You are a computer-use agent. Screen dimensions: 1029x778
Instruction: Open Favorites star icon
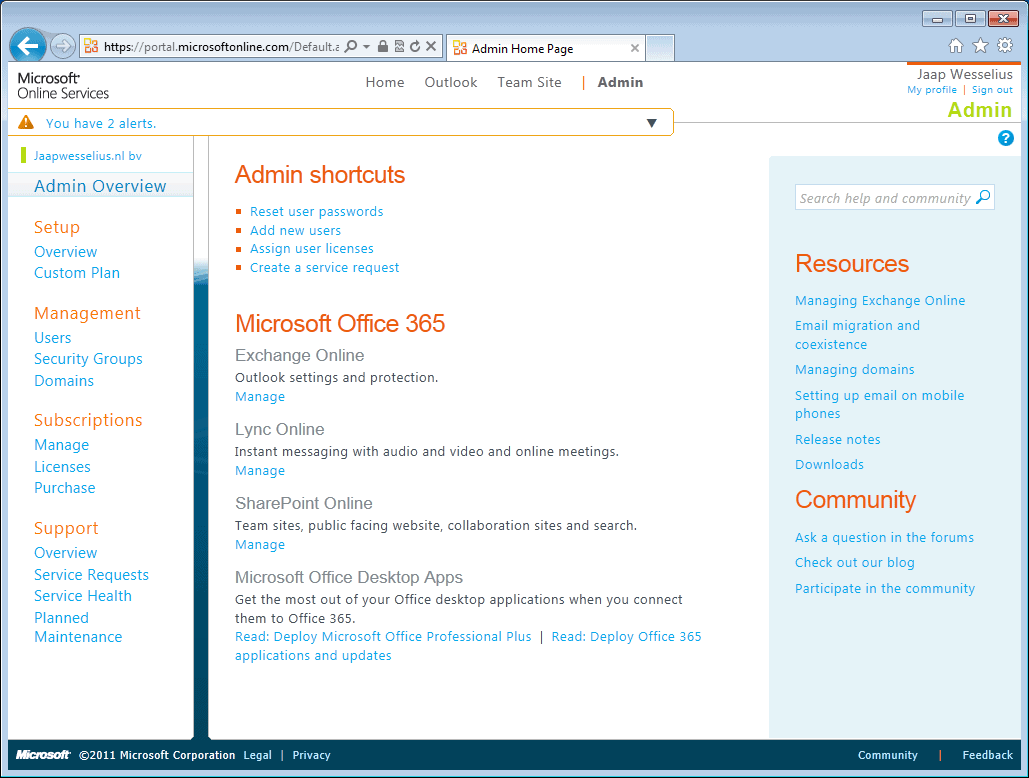point(980,46)
